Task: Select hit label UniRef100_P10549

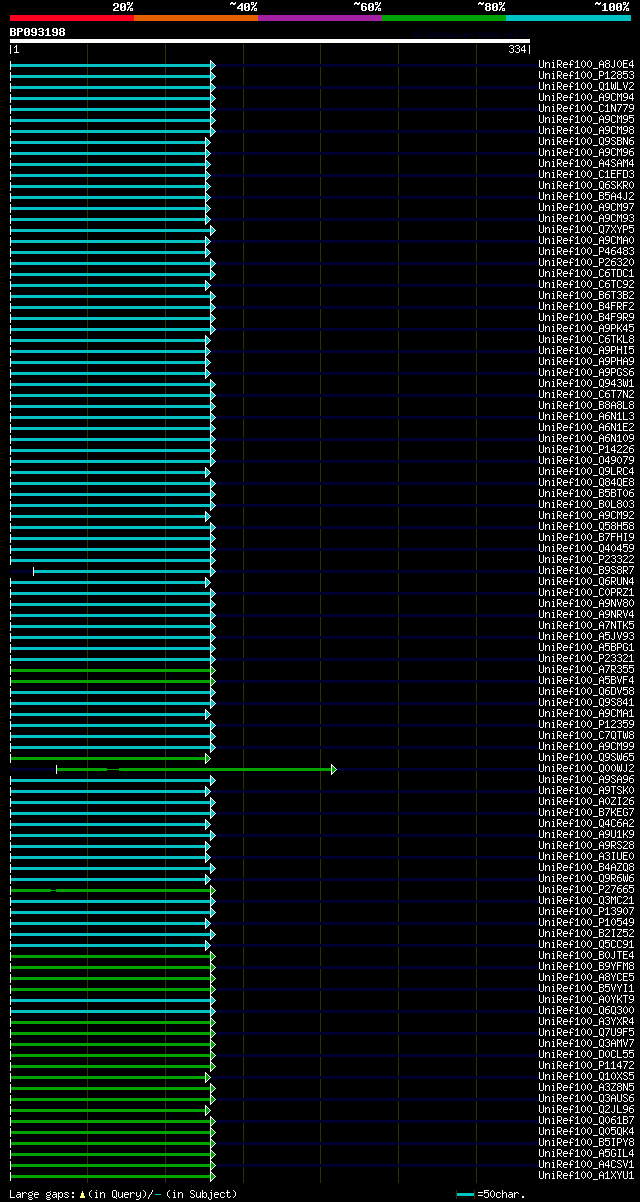Action: coord(586,922)
